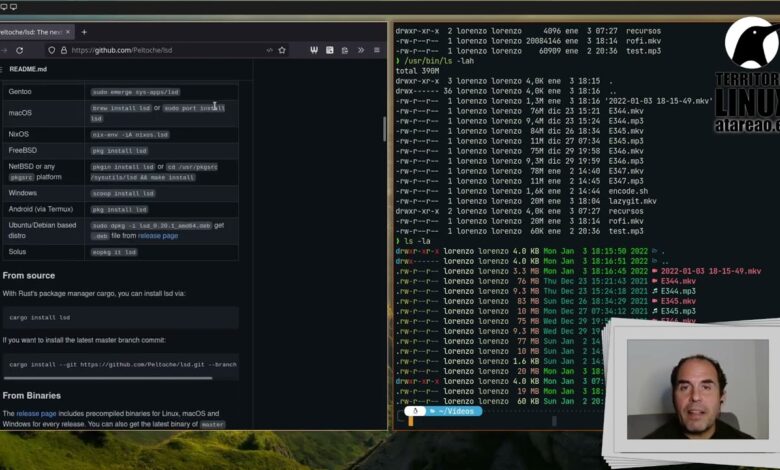Click the page source code icon in address bar

point(270,50)
